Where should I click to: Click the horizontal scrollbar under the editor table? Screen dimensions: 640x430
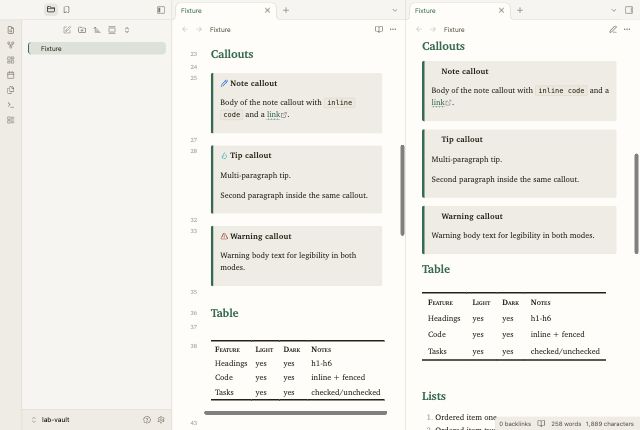pyautogui.click(x=295, y=413)
